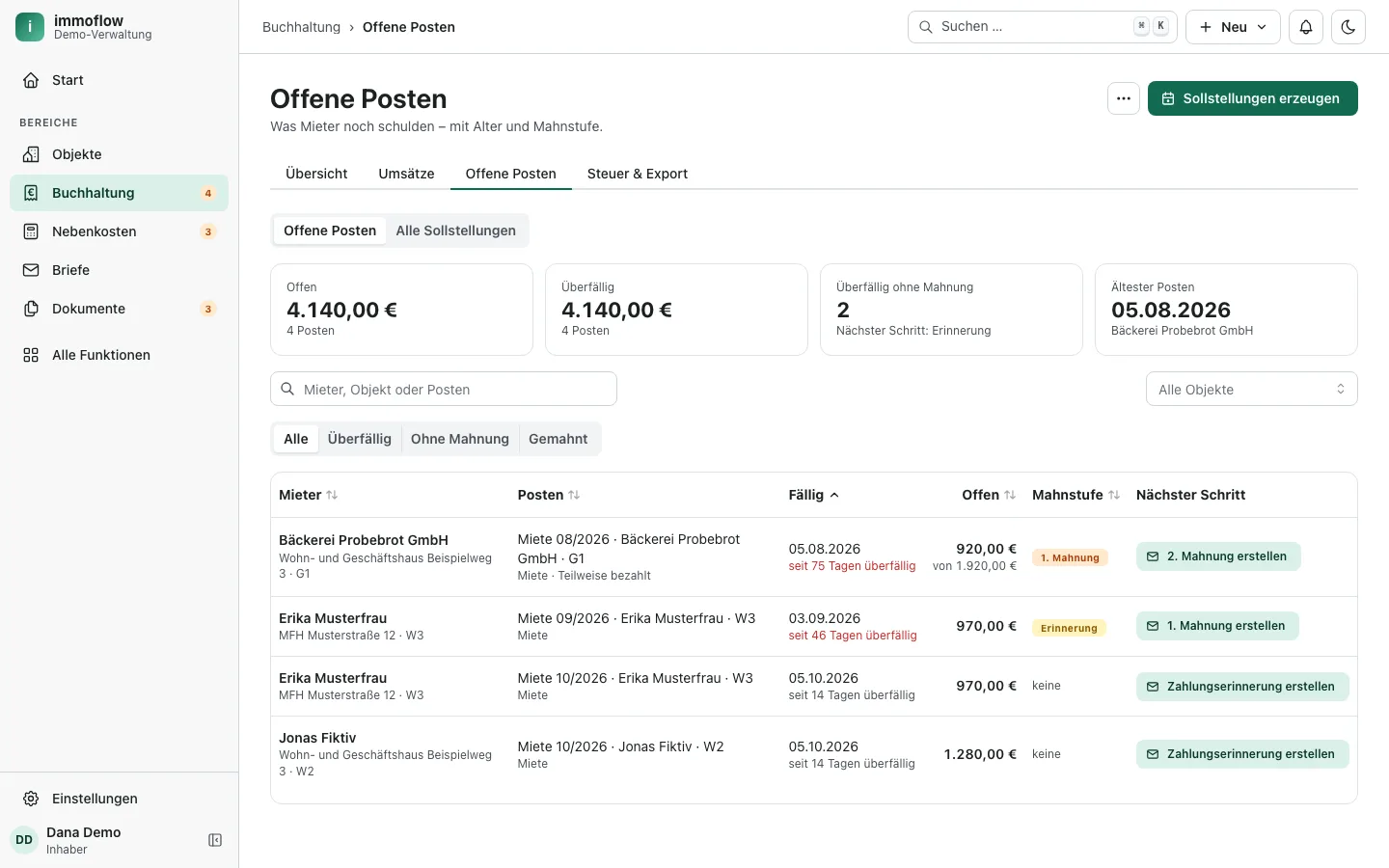Filter by Gemahnt
Viewport: 1389px width, 868px height.
(558, 439)
